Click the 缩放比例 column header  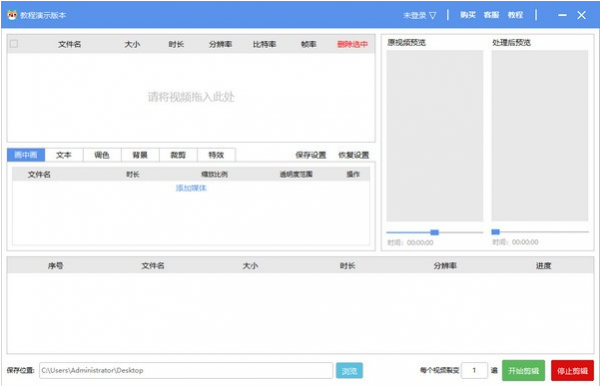coord(214,174)
